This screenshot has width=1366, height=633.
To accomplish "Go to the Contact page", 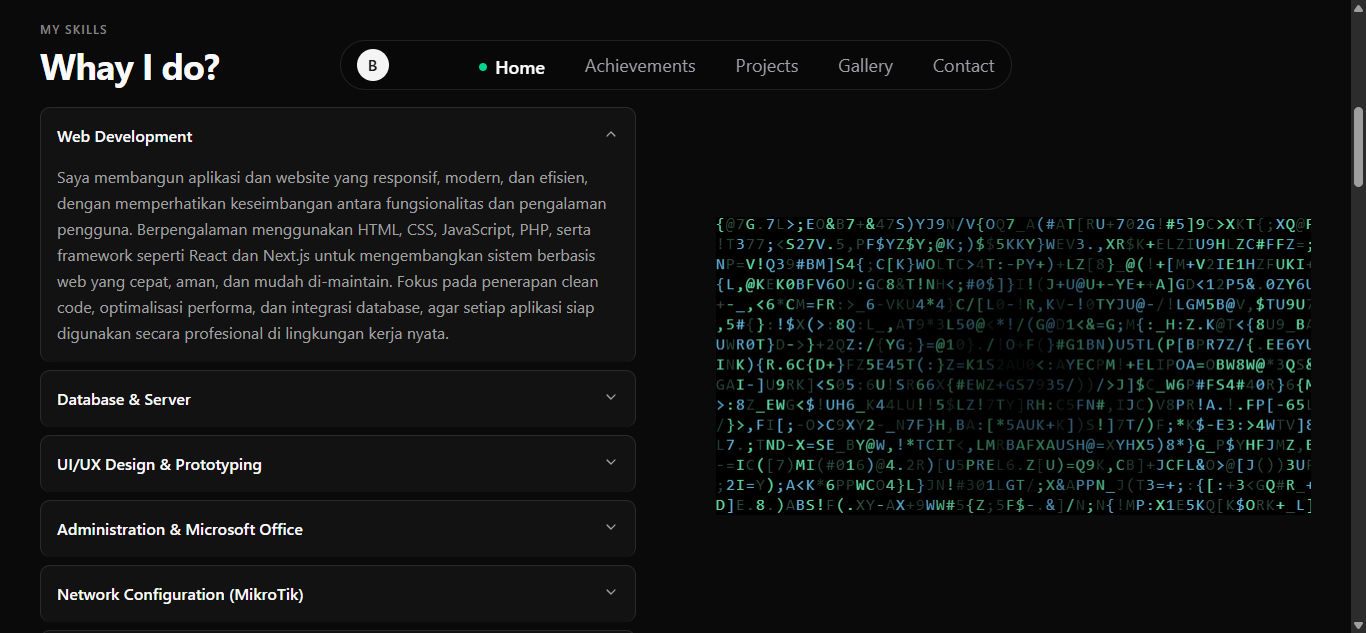I will click(x=962, y=65).
